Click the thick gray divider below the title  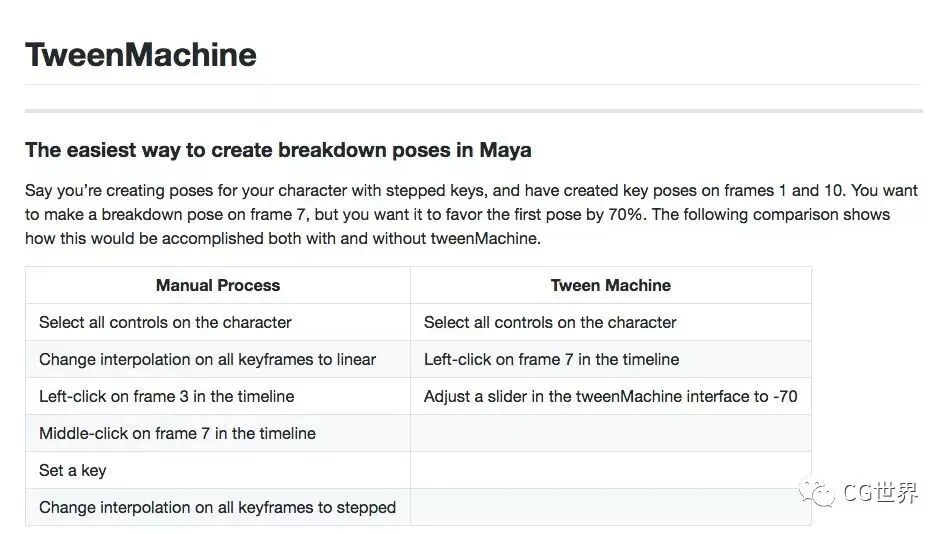point(474,110)
